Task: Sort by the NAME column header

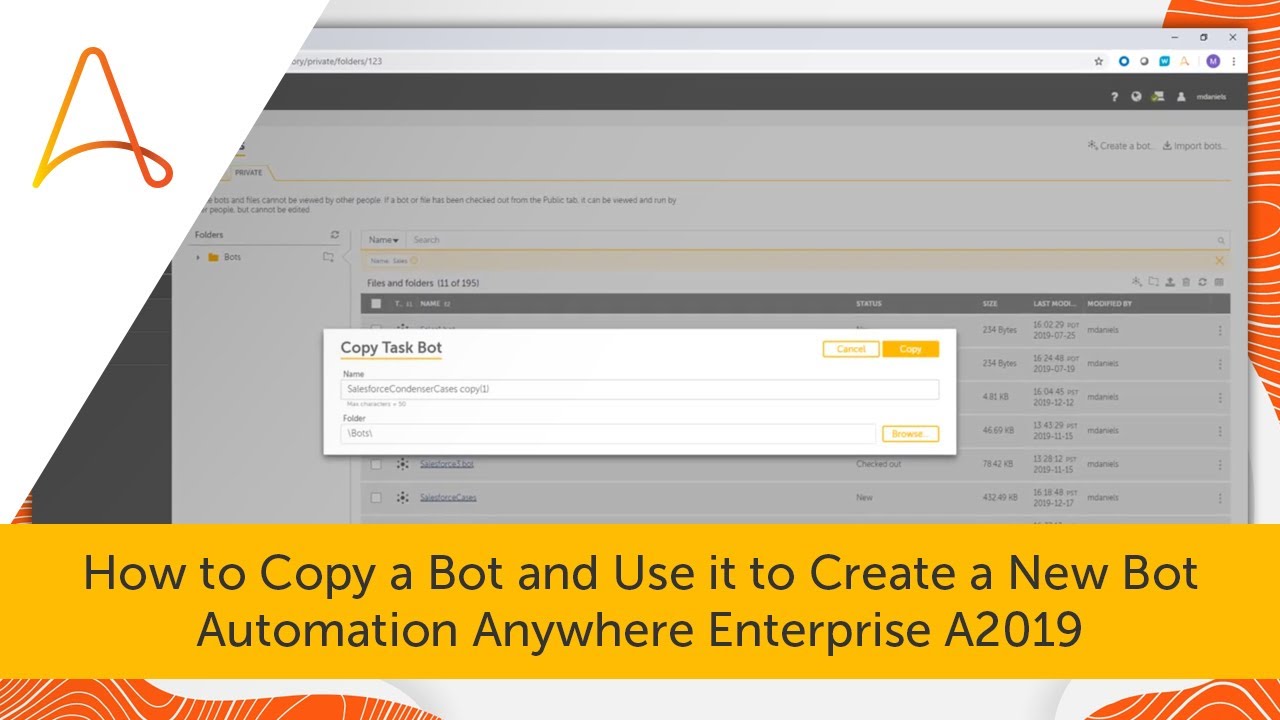Action: [x=430, y=303]
